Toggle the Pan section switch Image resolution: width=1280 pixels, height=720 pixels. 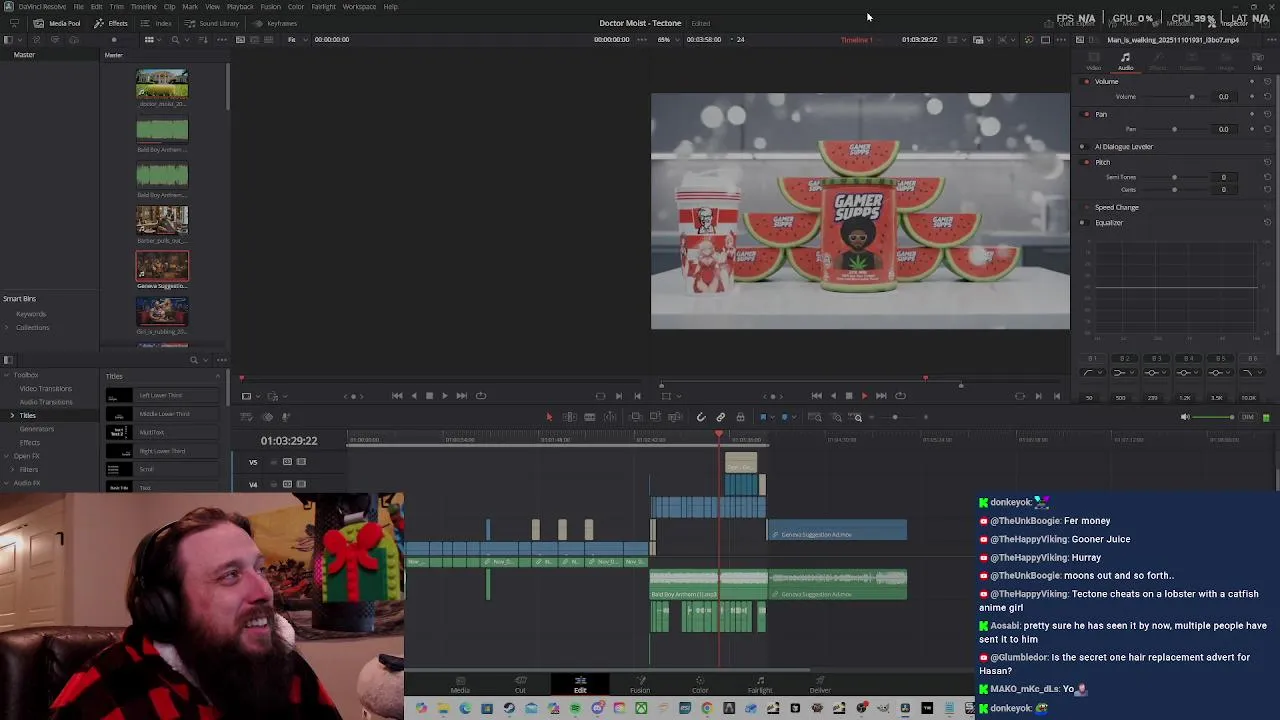coord(1087,114)
